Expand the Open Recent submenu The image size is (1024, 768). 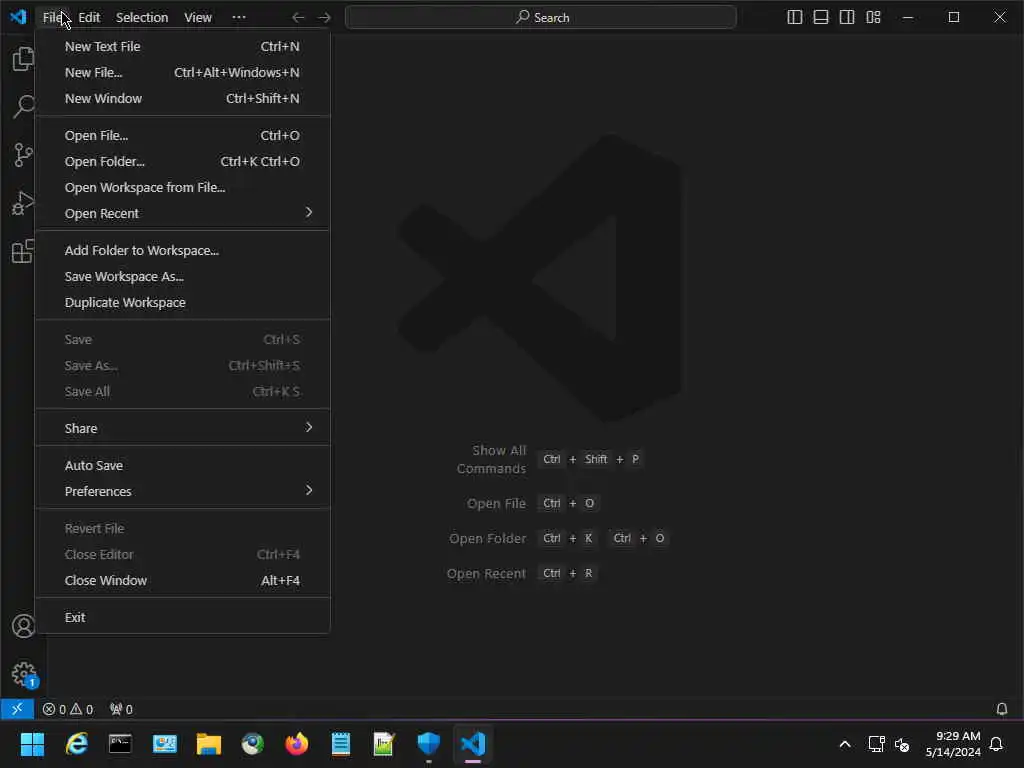(182, 214)
